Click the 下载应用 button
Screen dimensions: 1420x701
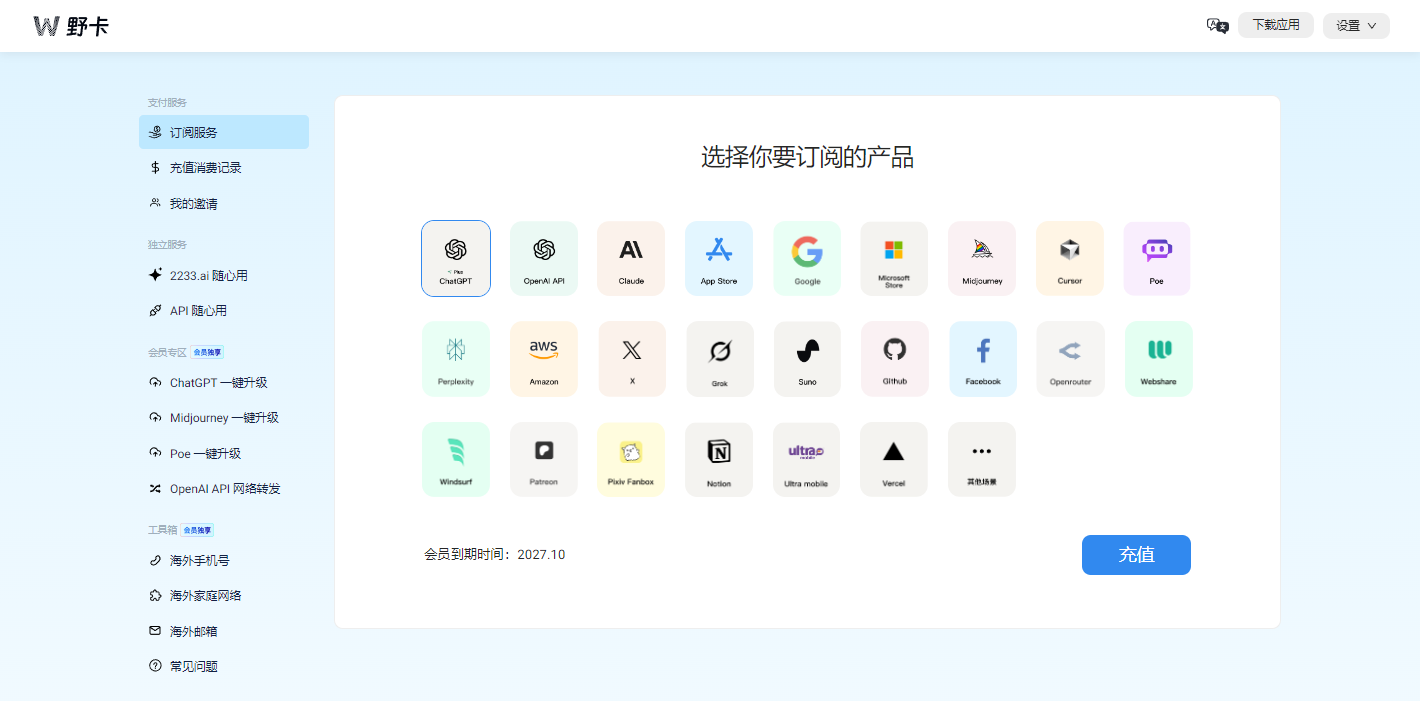(1275, 25)
